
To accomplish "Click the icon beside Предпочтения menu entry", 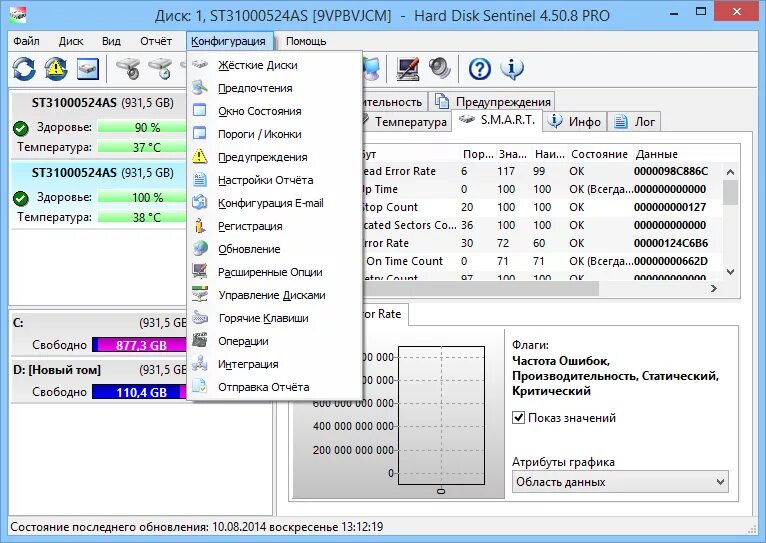I will pos(199,88).
